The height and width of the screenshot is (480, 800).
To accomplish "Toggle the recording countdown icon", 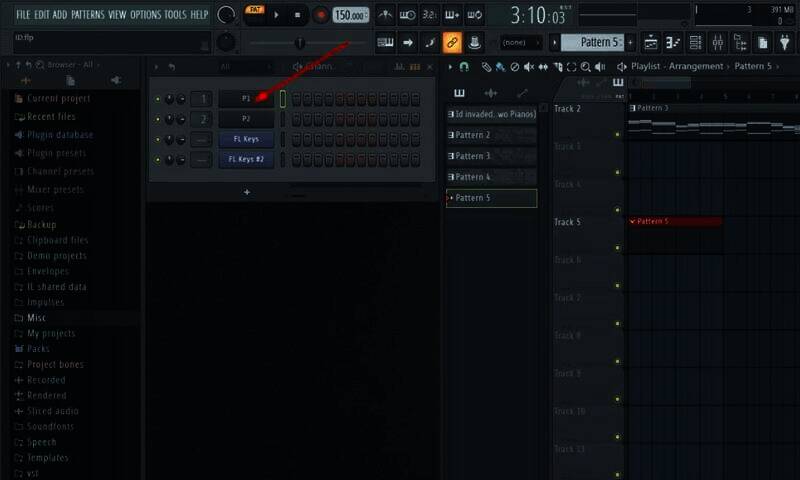I will (x=430, y=15).
